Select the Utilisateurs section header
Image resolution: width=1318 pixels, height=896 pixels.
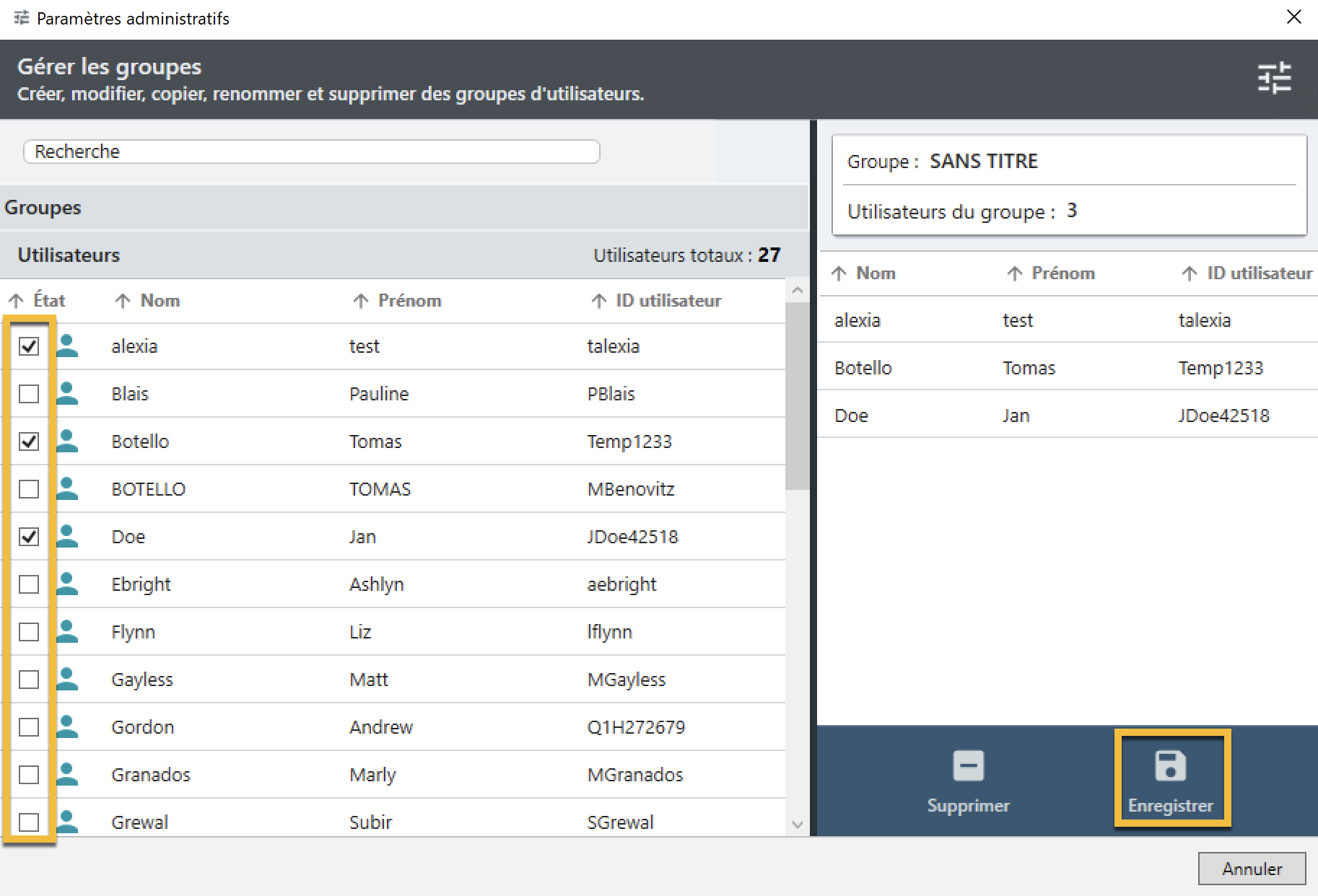click(69, 255)
